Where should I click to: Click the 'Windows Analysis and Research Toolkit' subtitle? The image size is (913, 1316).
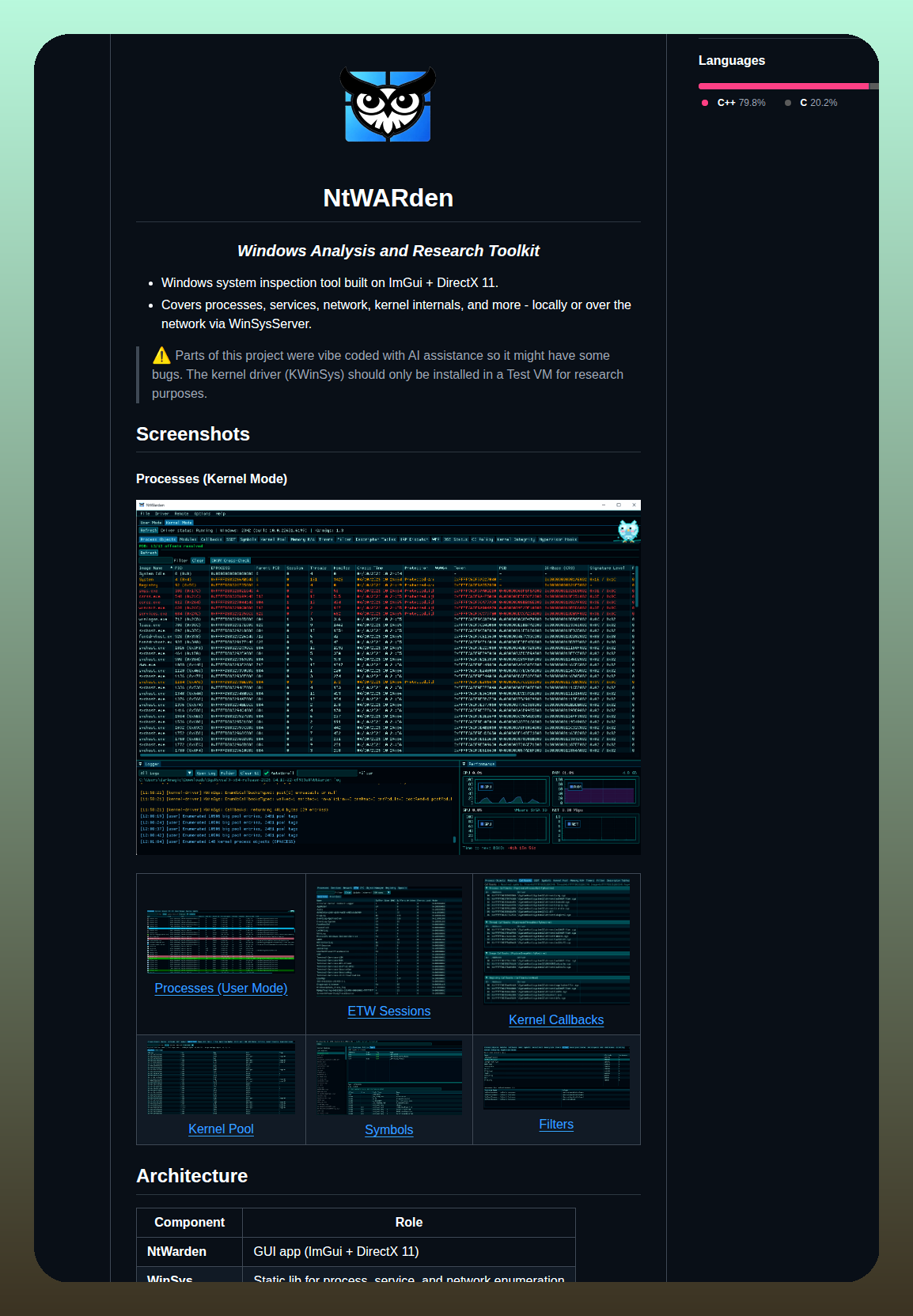[x=388, y=251]
